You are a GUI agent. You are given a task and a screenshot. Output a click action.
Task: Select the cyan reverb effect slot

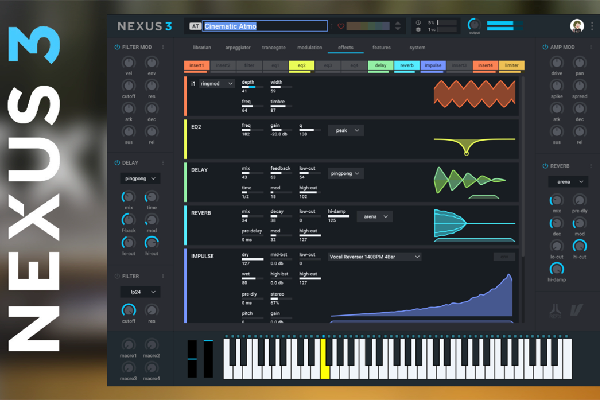(x=407, y=65)
